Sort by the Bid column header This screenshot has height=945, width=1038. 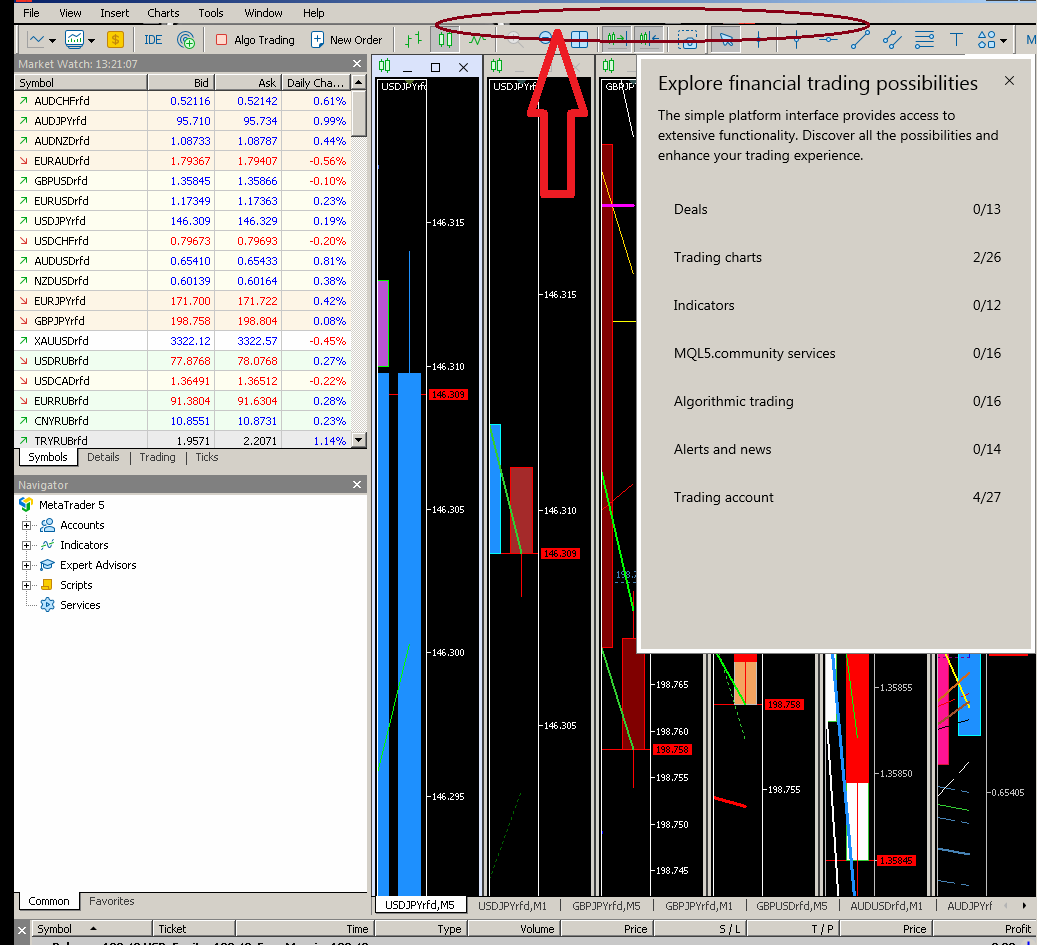[181, 83]
